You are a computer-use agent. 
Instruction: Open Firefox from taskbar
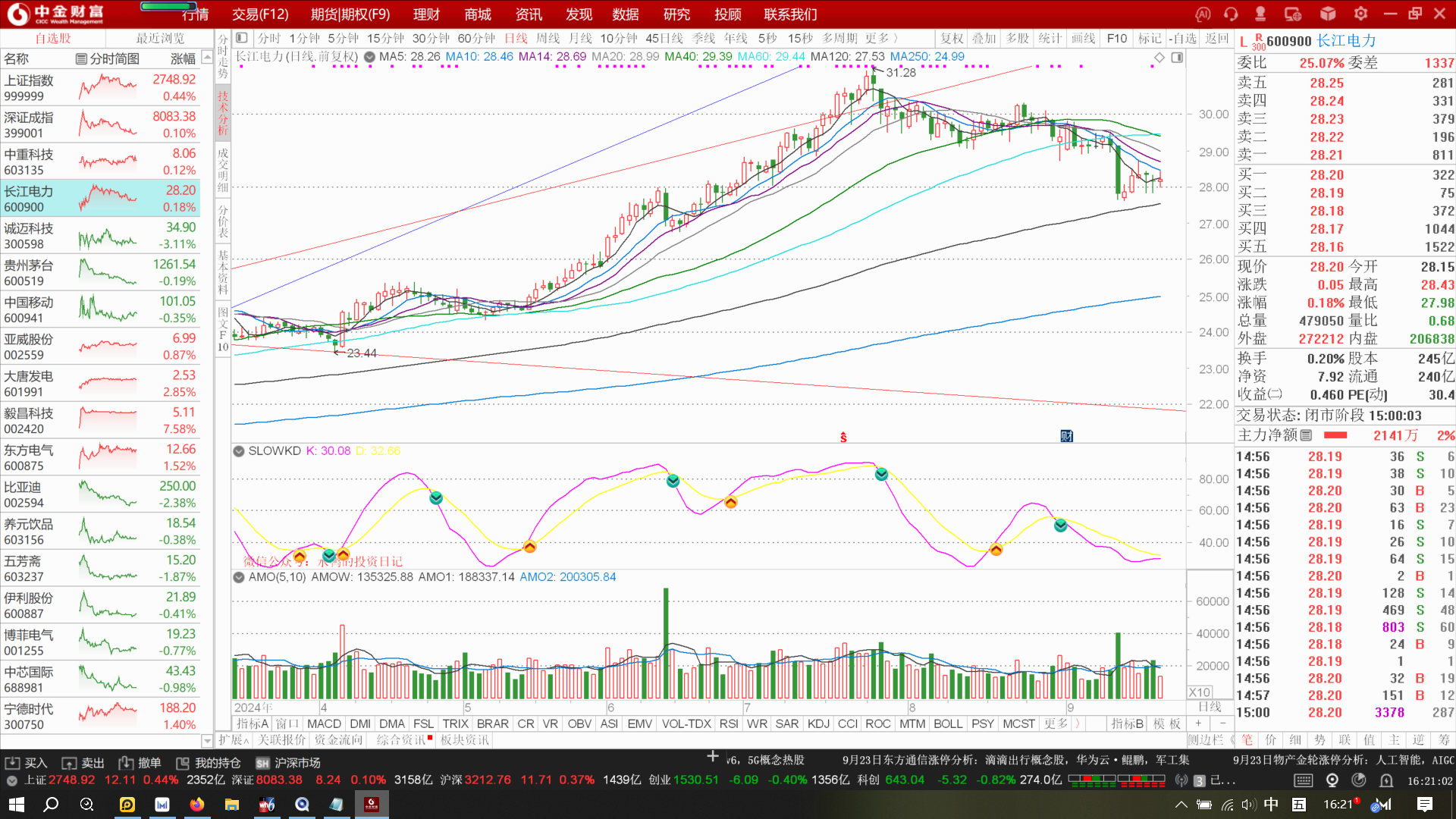pyautogui.click(x=197, y=805)
